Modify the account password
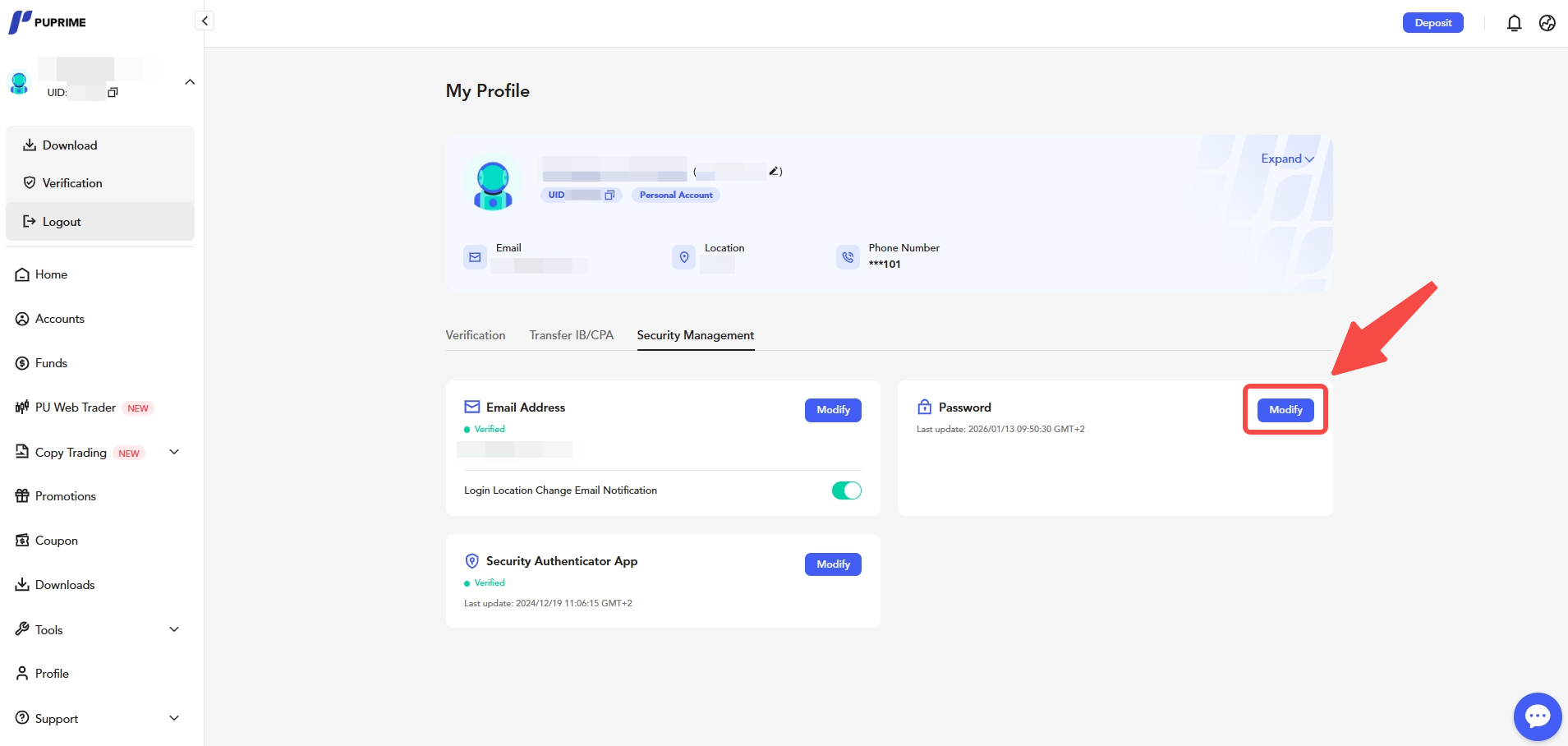This screenshot has height=746, width=1568. point(1285,410)
